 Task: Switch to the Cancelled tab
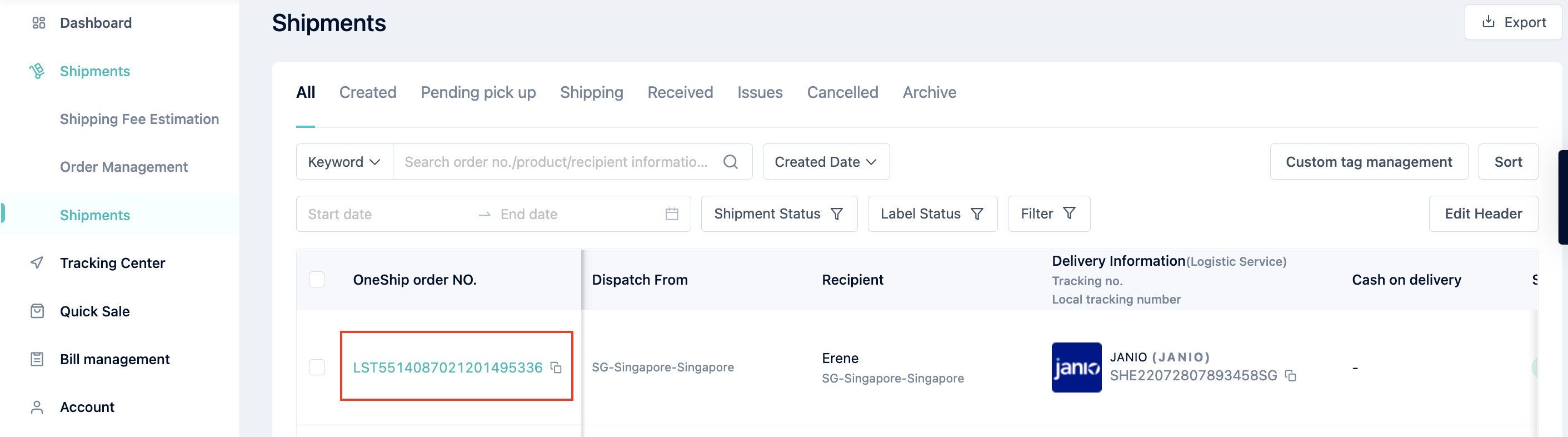click(x=842, y=93)
